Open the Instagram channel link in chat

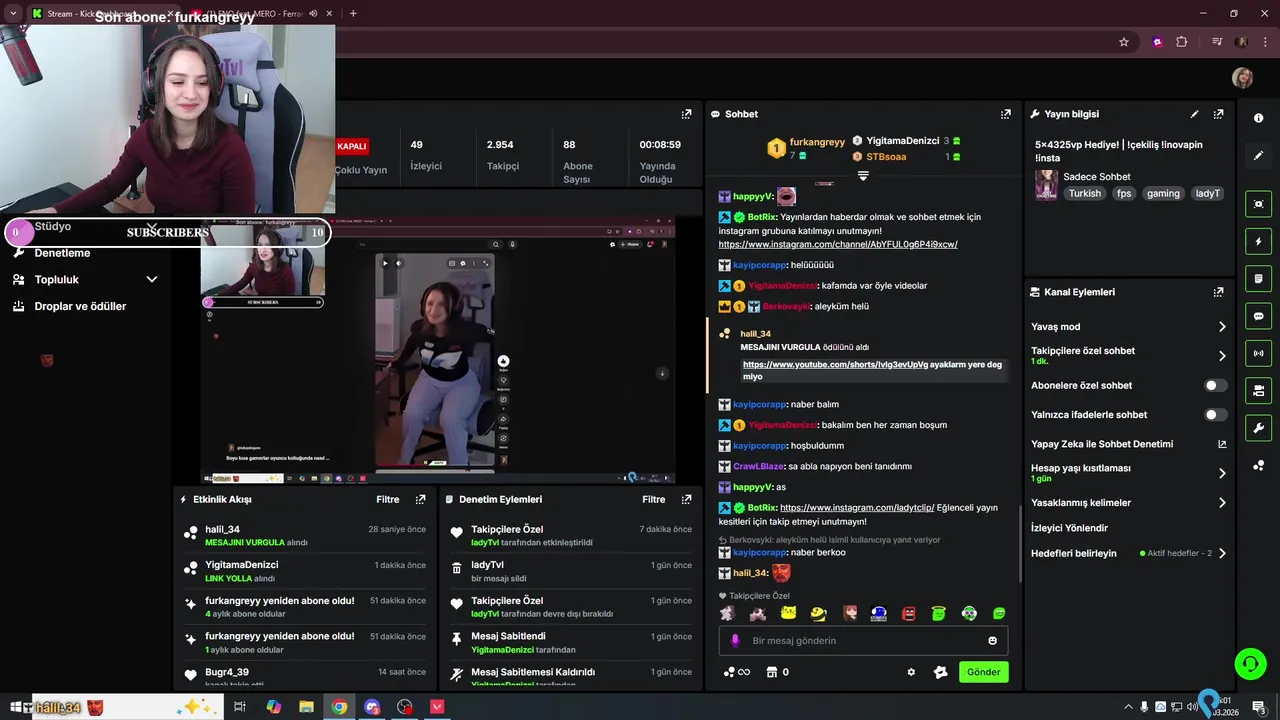pyautogui.click(x=837, y=244)
